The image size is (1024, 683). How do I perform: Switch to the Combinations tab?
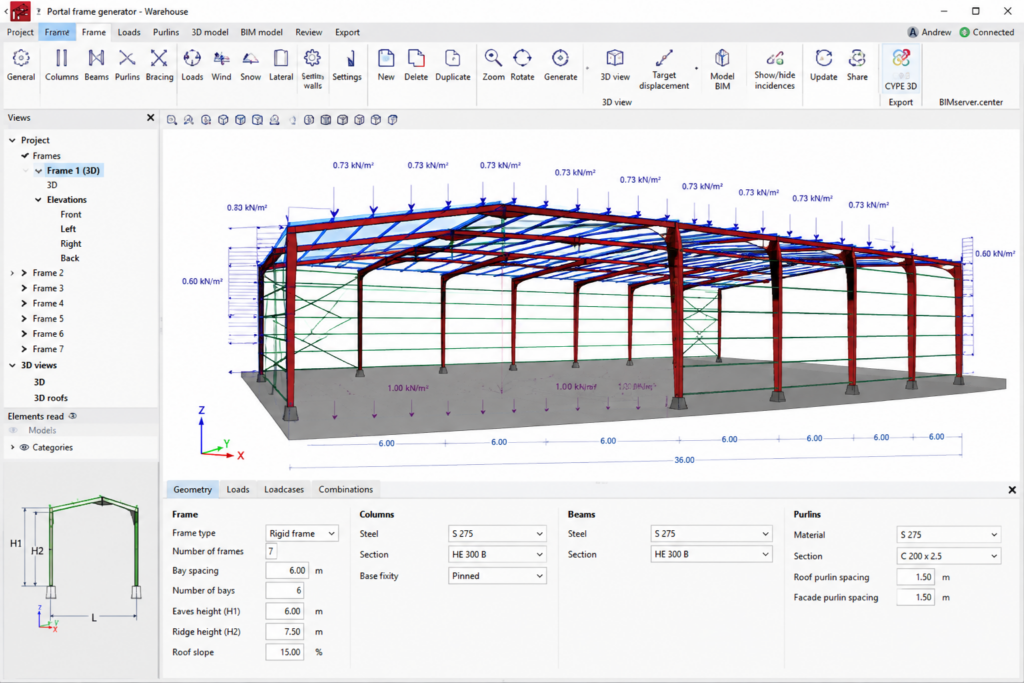click(x=345, y=489)
